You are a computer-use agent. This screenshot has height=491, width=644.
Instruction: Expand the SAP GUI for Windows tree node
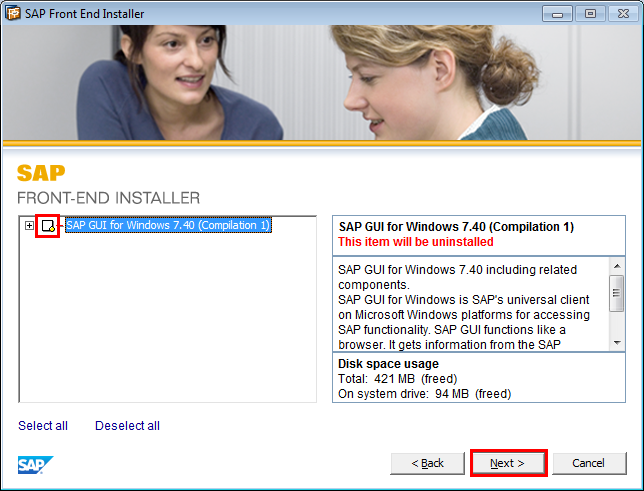point(29,226)
